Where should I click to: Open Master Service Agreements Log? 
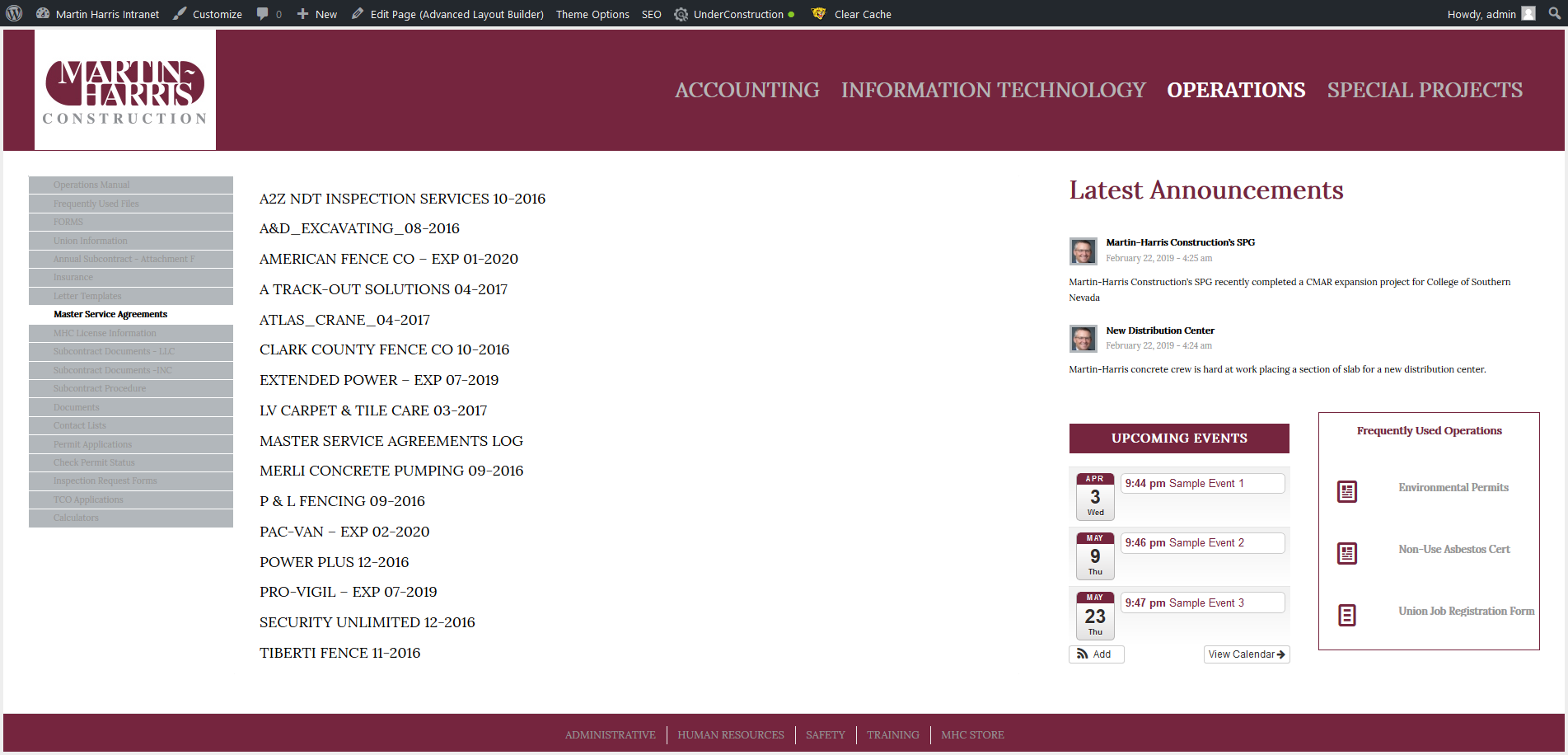click(x=391, y=441)
